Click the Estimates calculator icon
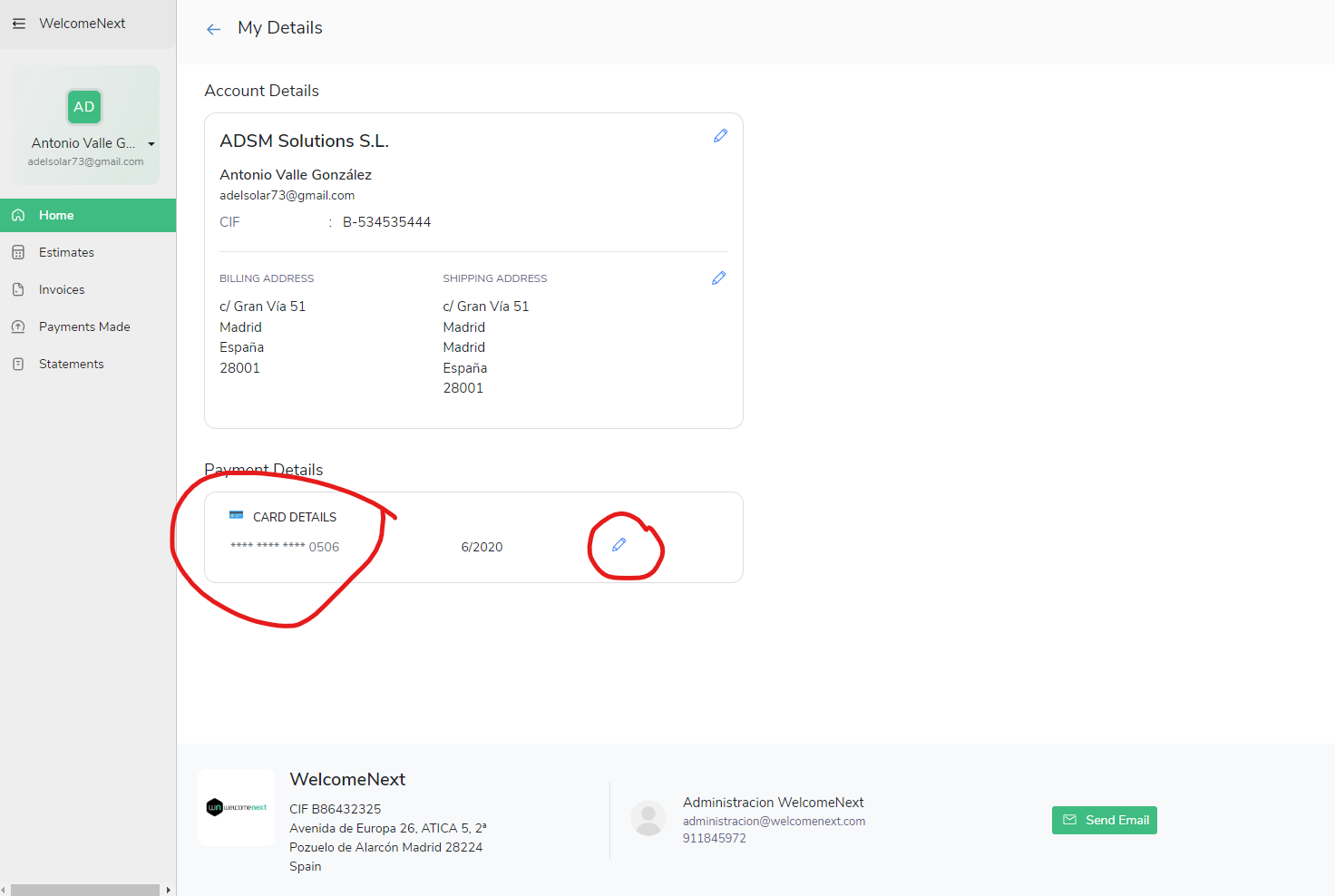 pos(18,252)
